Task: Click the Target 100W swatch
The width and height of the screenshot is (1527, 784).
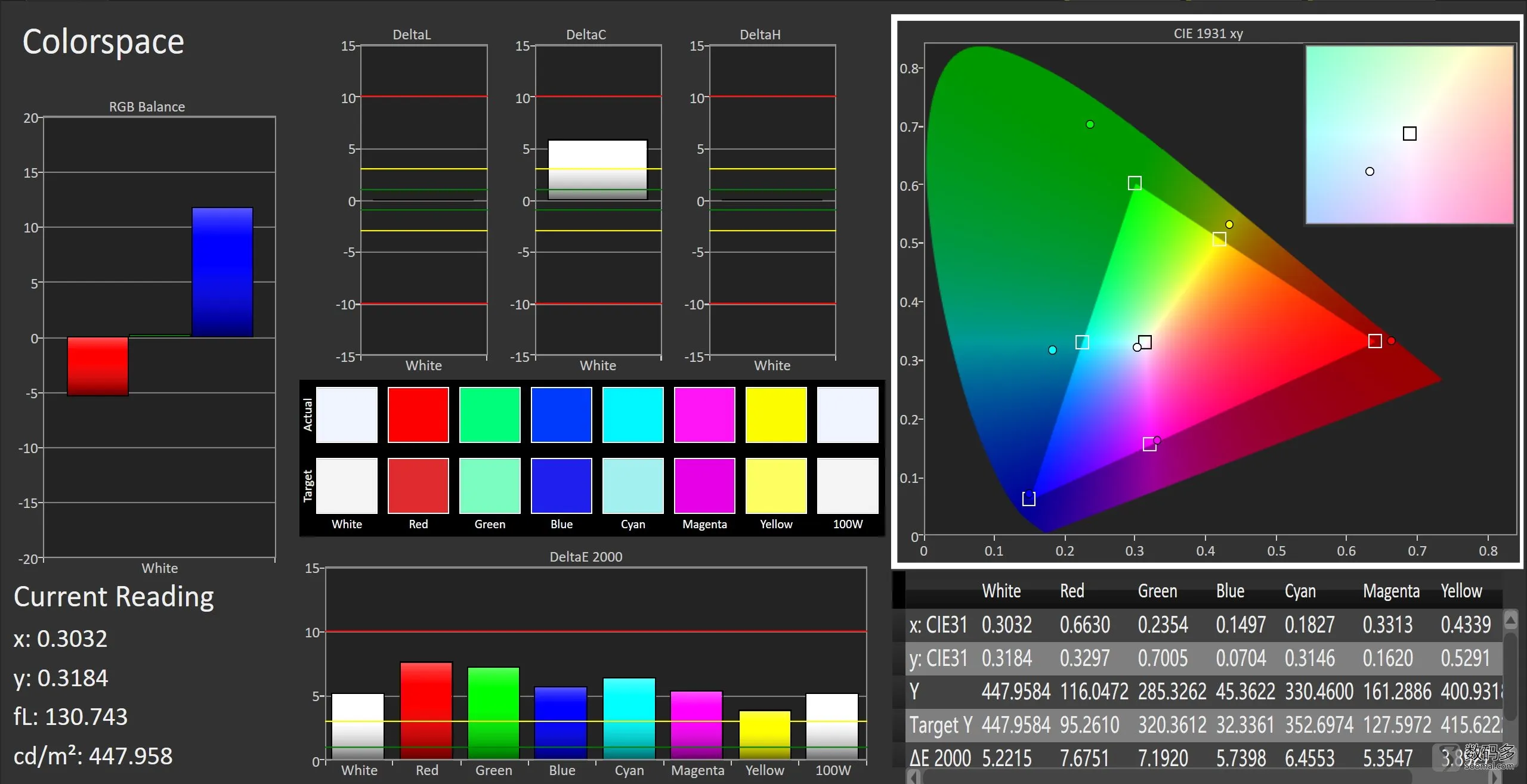Action: (x=848, y=486)
